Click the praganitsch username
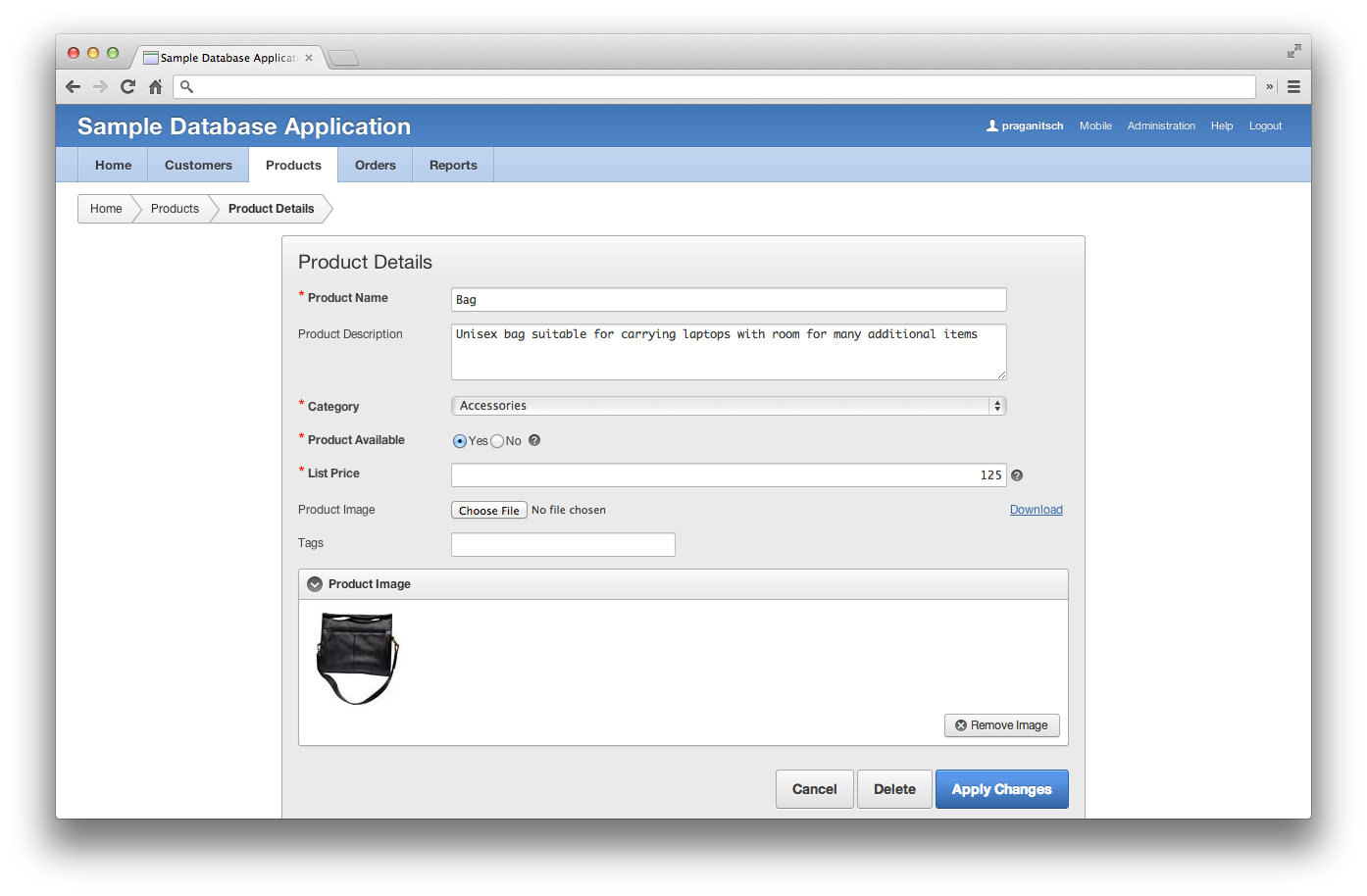The image size is (1367, 896). (x=1033, y=125)
